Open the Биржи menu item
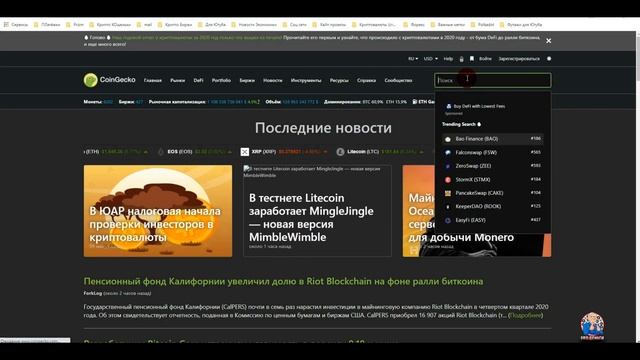The image size is (640, 360). click(247, 80)
